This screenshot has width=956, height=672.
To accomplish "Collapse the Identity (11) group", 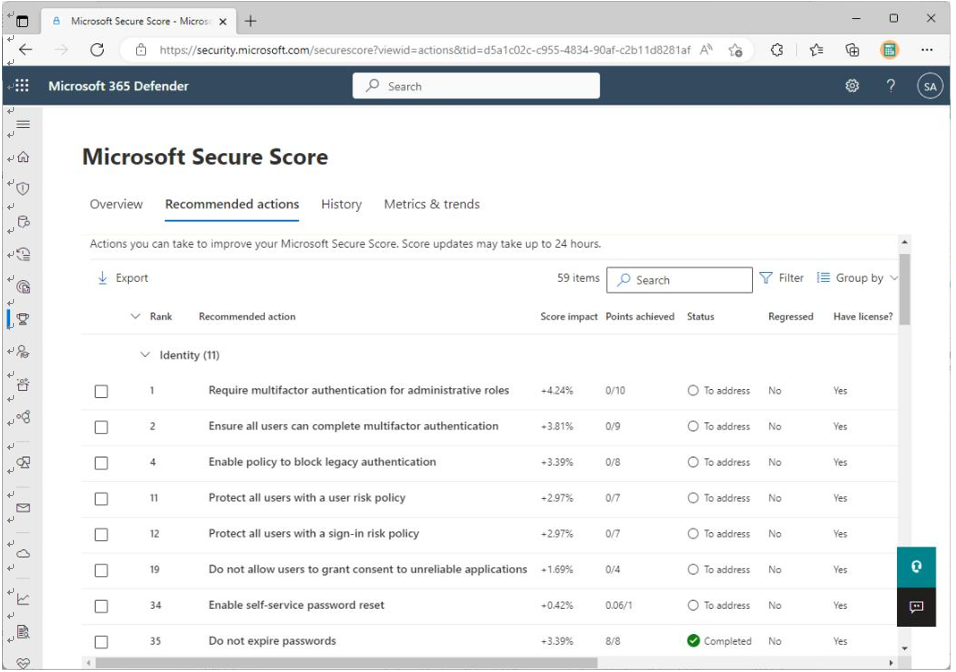I will [x=144, y=355].
